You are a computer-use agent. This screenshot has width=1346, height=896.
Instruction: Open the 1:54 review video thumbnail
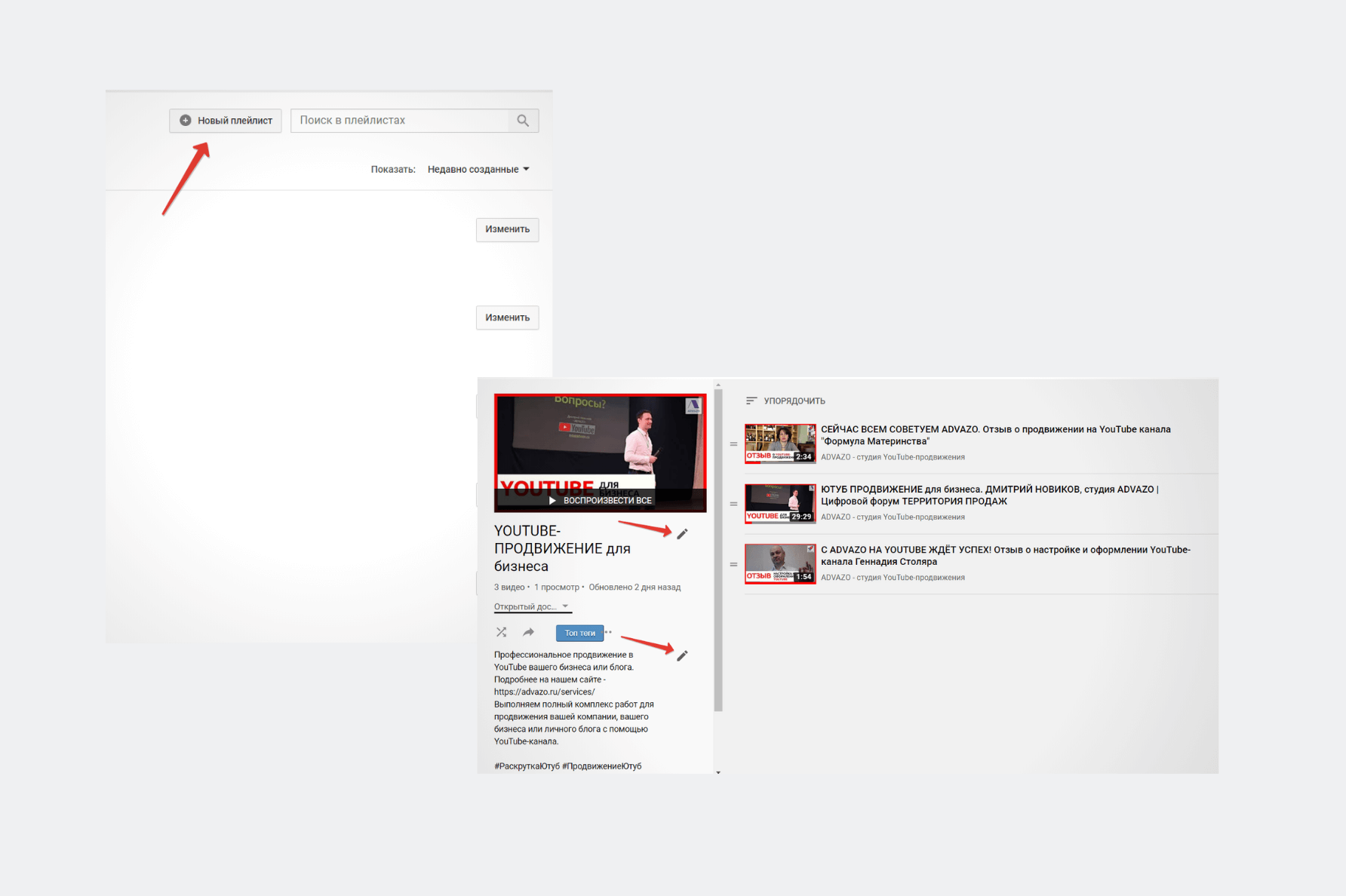coord(780,564)
